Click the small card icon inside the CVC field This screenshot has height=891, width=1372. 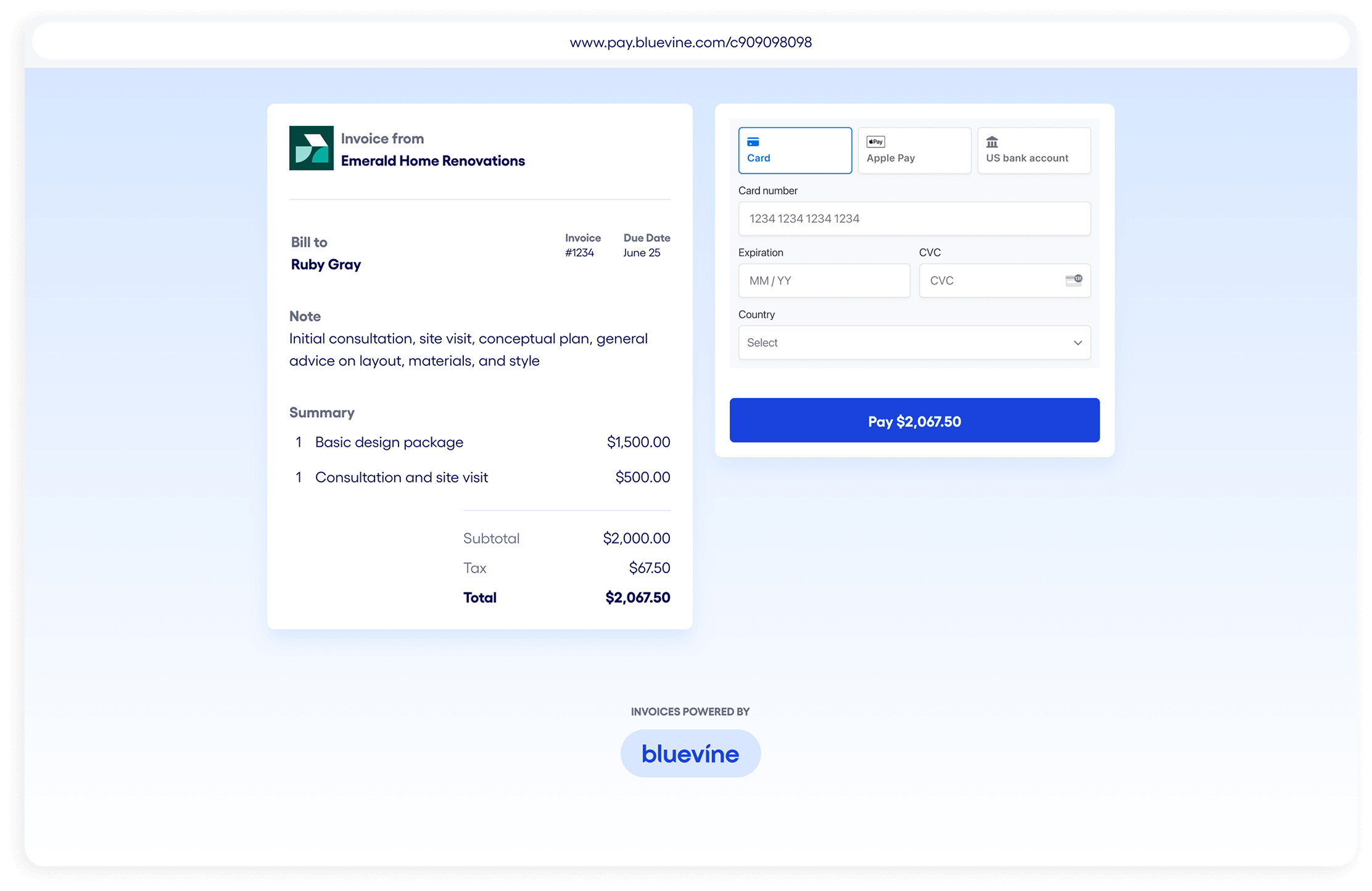1072,280
